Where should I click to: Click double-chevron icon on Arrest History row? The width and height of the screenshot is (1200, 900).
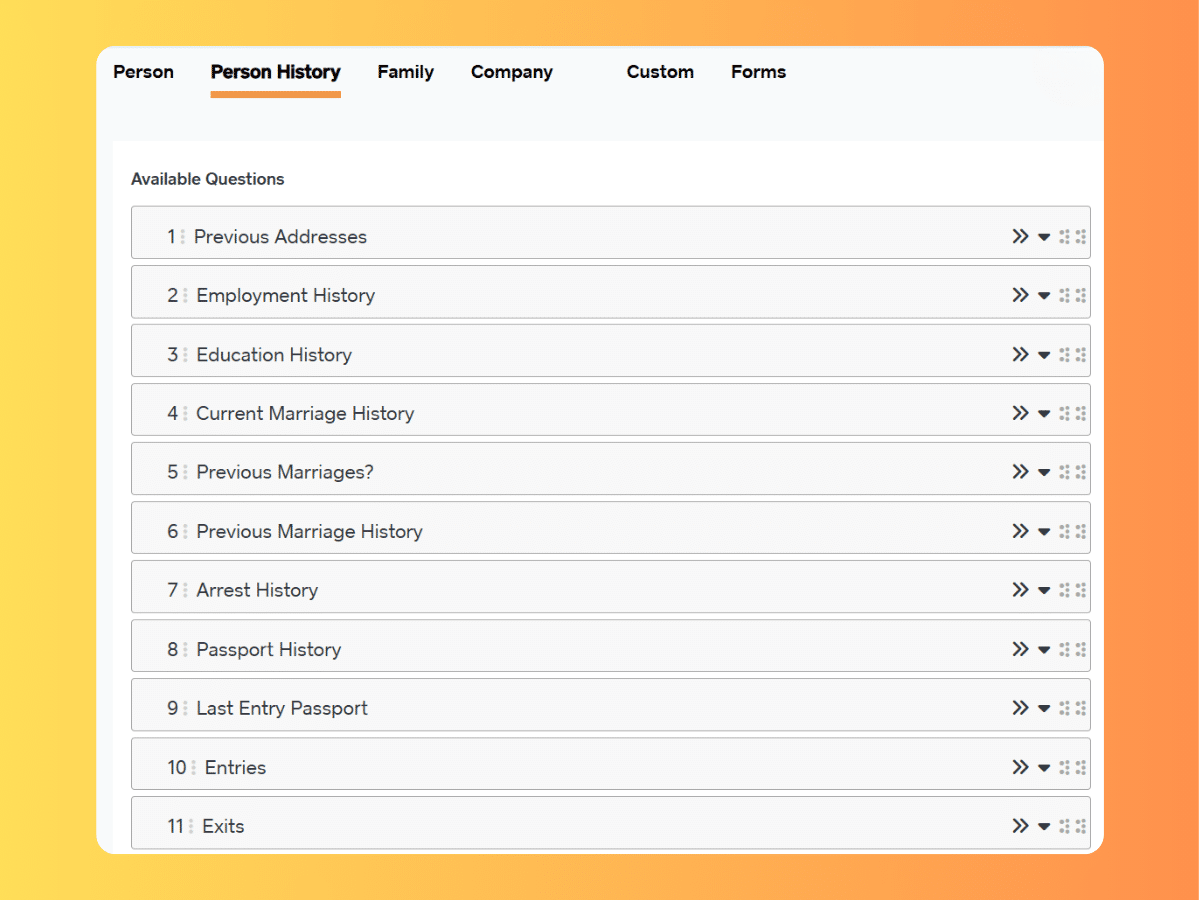click(1020, 590)
